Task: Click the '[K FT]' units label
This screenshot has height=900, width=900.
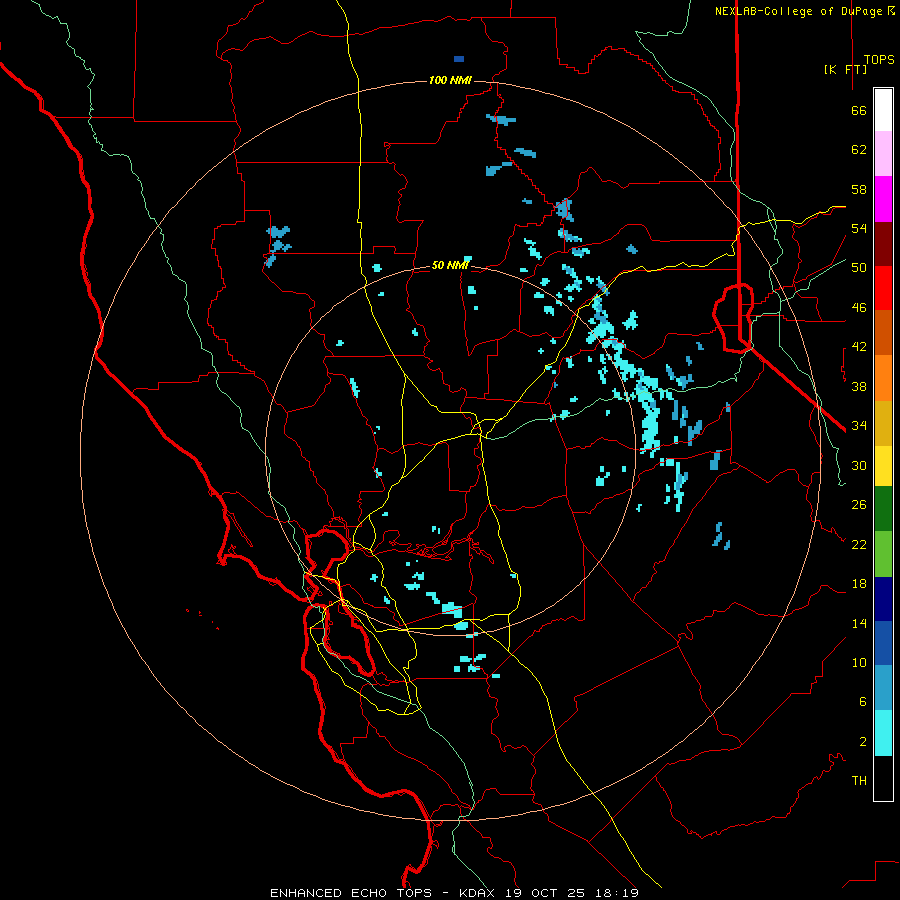Action: tap(845, 69)
